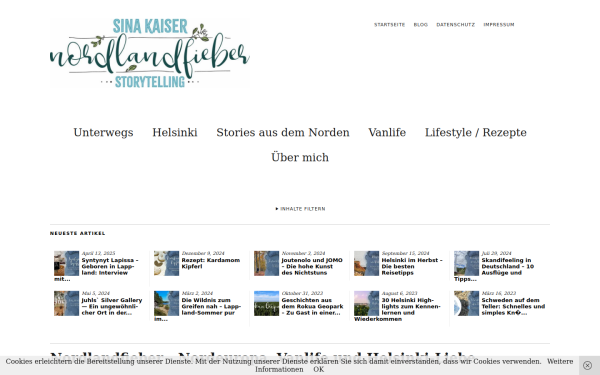Go to the Blog page
This screenshot has height=375, width=600.
[421, 24]
